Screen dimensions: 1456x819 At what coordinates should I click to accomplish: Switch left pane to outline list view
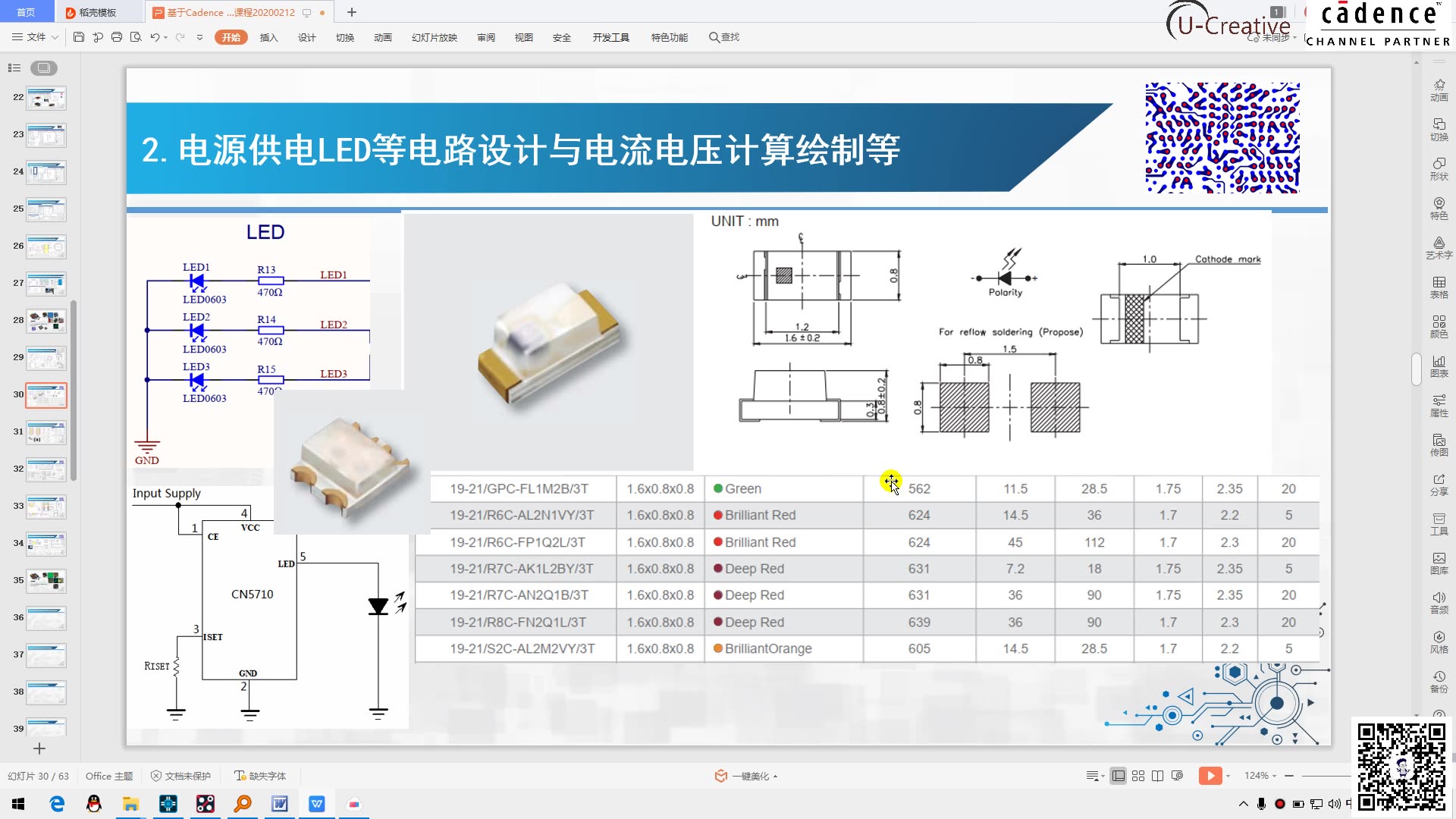pyautogui.click(x=14, y=68)
